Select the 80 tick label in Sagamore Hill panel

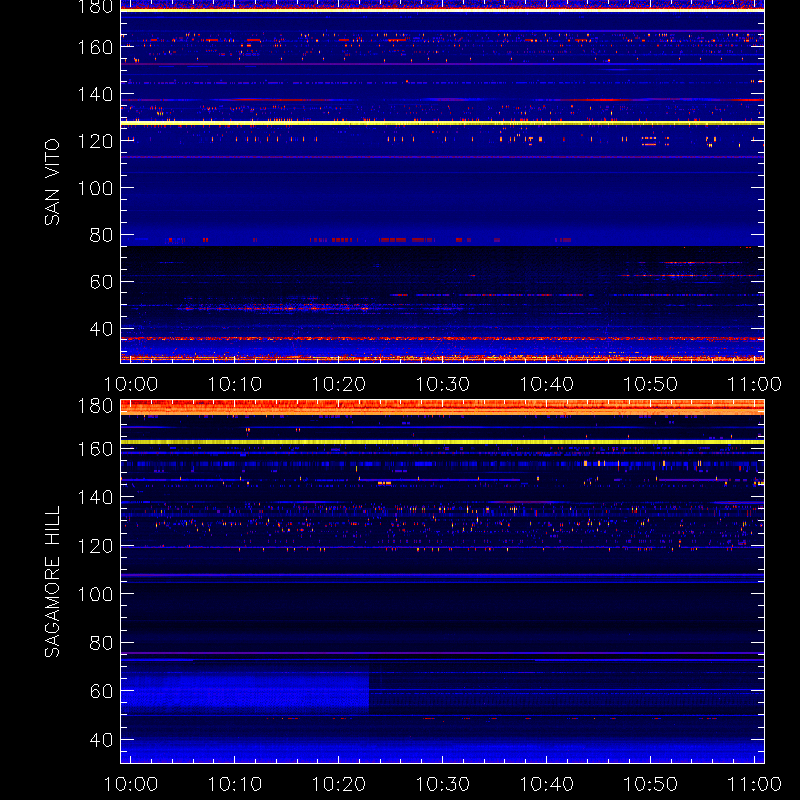101,643
